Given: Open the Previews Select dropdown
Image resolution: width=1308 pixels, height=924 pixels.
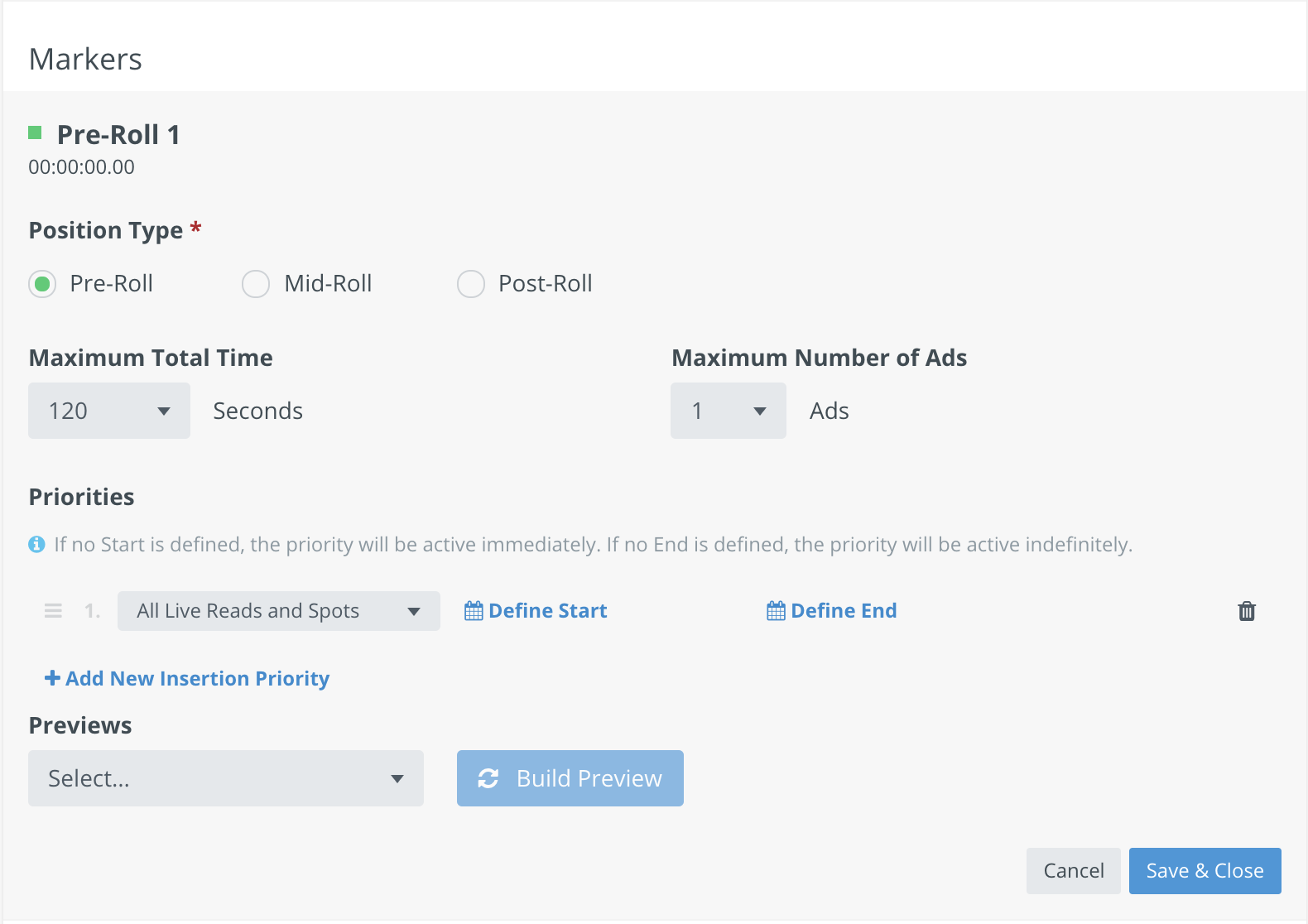Looking at the screenshot, I should (x=225, y=778).
